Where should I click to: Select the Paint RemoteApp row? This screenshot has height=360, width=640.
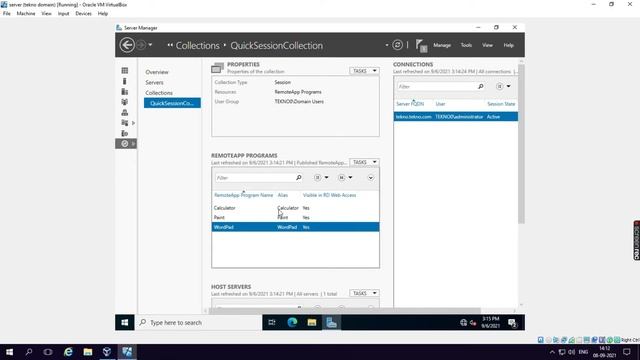point(296,218)
